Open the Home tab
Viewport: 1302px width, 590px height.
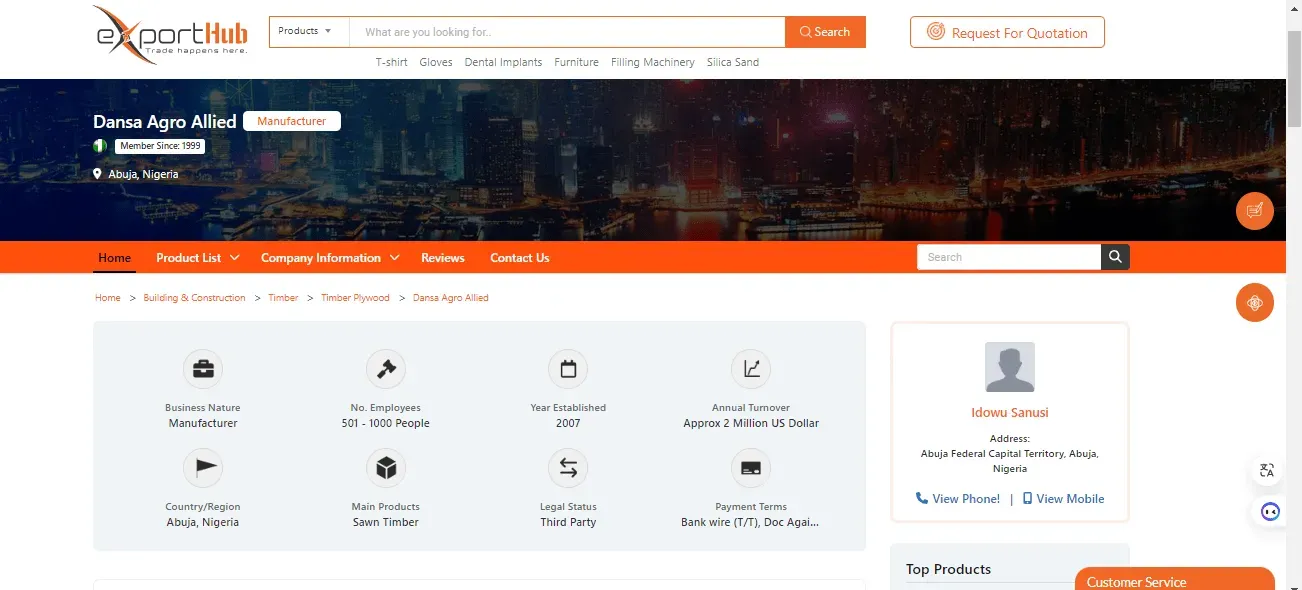click(114, 258)
